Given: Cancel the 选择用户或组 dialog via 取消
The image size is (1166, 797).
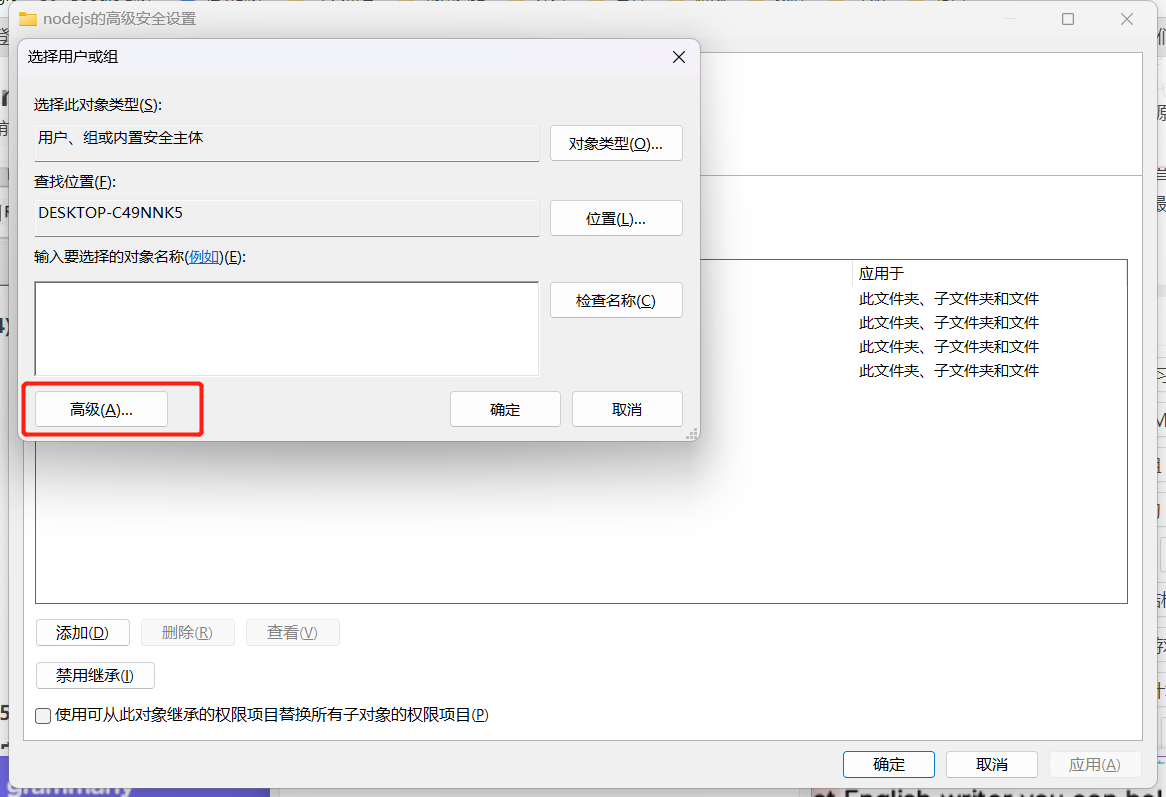Looking at the screenshot, I should tap(627, 409).
